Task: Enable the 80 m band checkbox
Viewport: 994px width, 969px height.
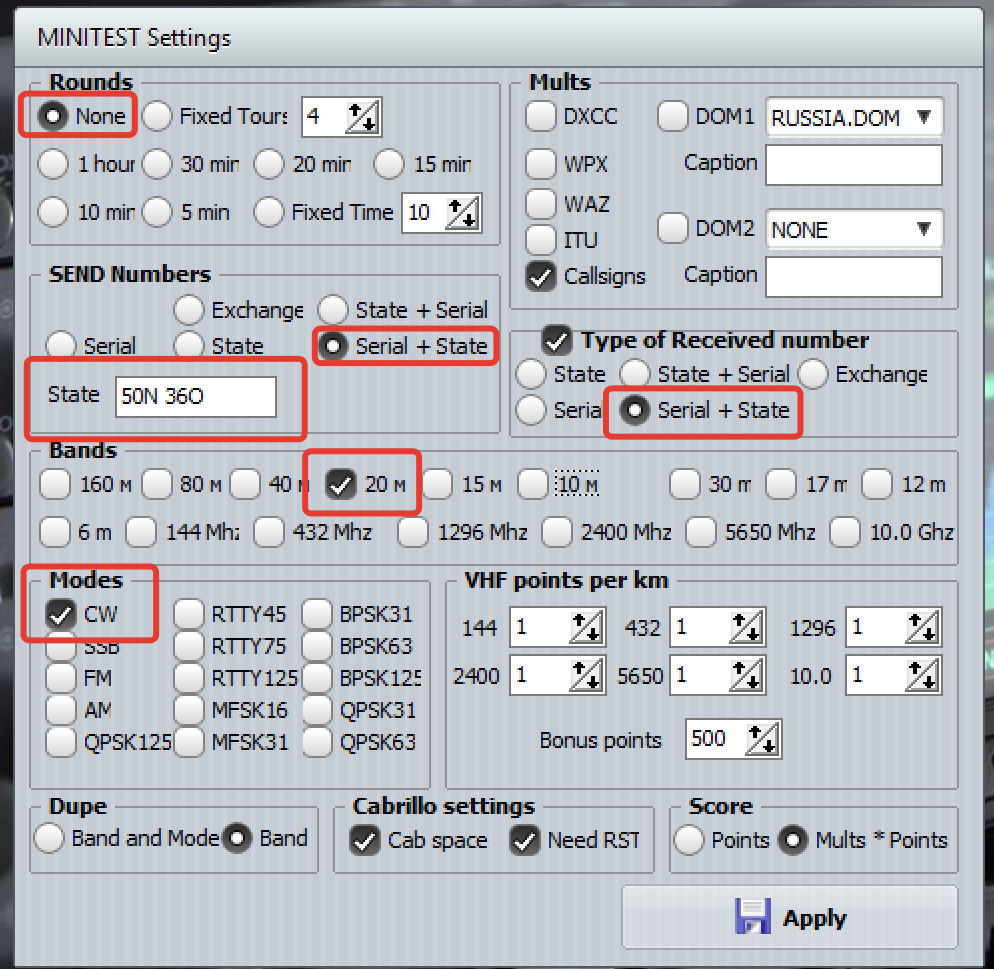Action: [x=157, y=485]
